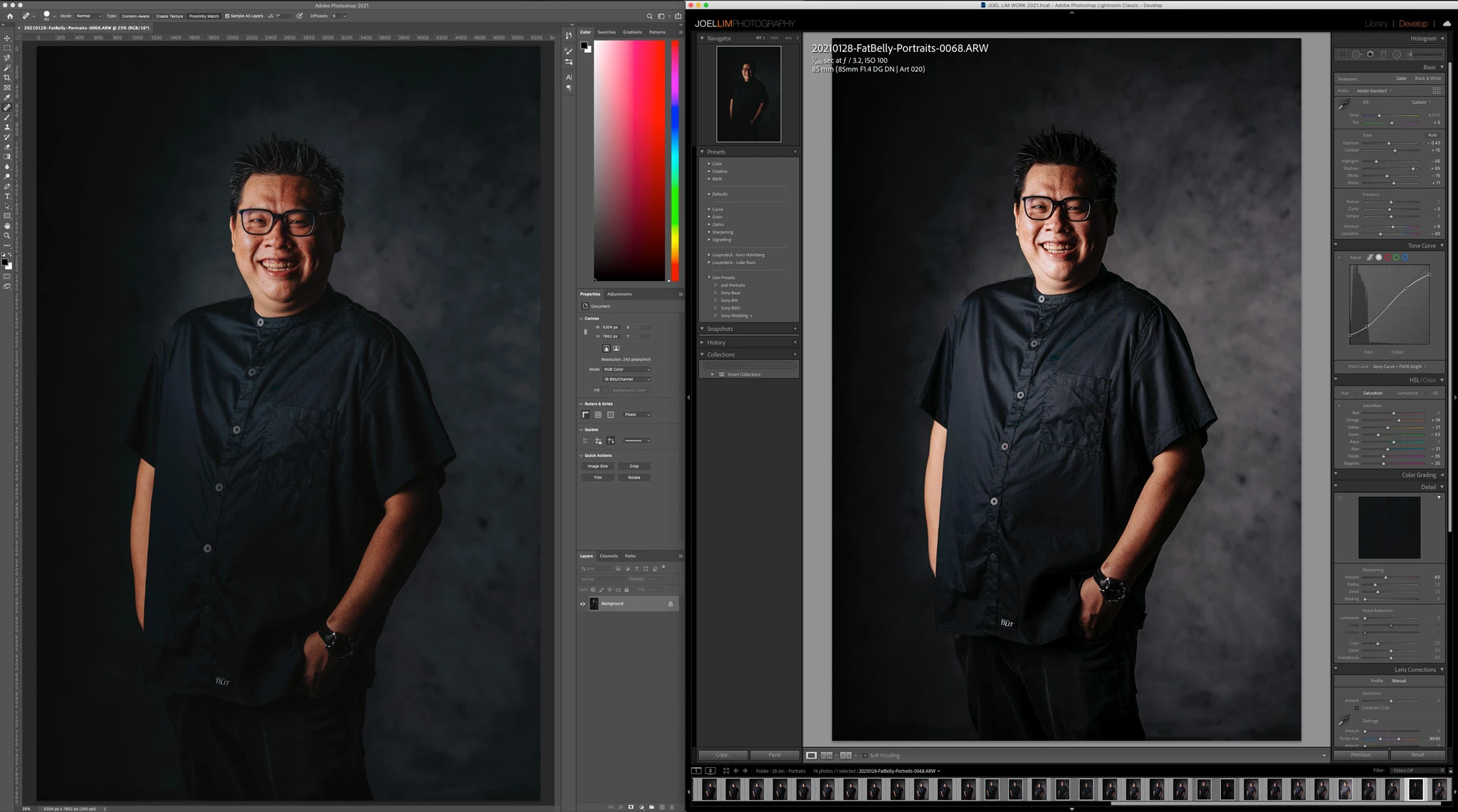This screenshot has width=1458, height=812.
Task: Toggle Sample All Layers checkbox
Action: [227, 16]
